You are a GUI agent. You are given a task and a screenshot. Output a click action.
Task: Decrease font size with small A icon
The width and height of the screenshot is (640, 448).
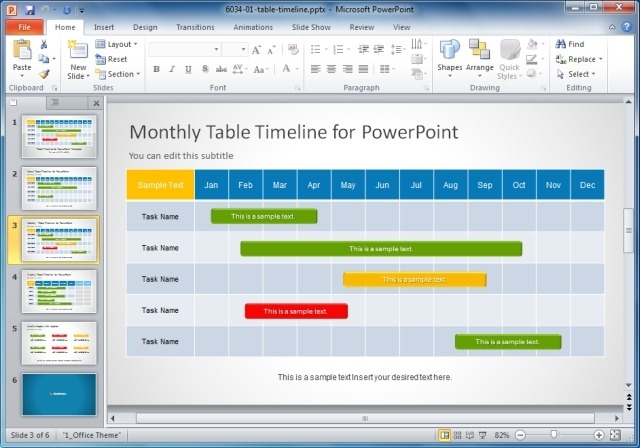click(271, 50)
